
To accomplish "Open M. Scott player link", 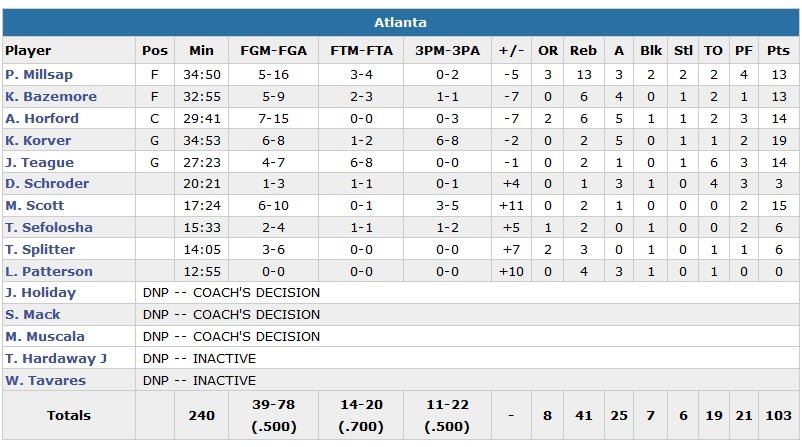I will tap(35, 206).
